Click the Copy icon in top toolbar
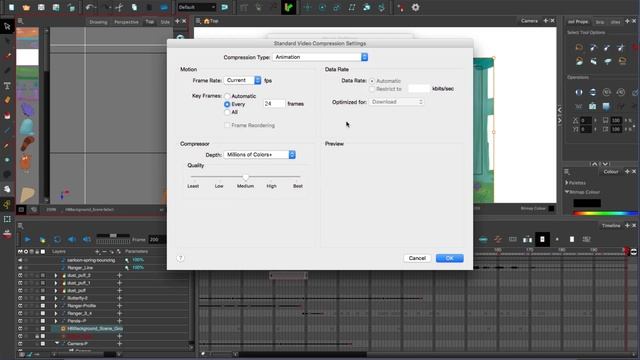This screenshot has height=360, width=640. click(x=134, y=7)
